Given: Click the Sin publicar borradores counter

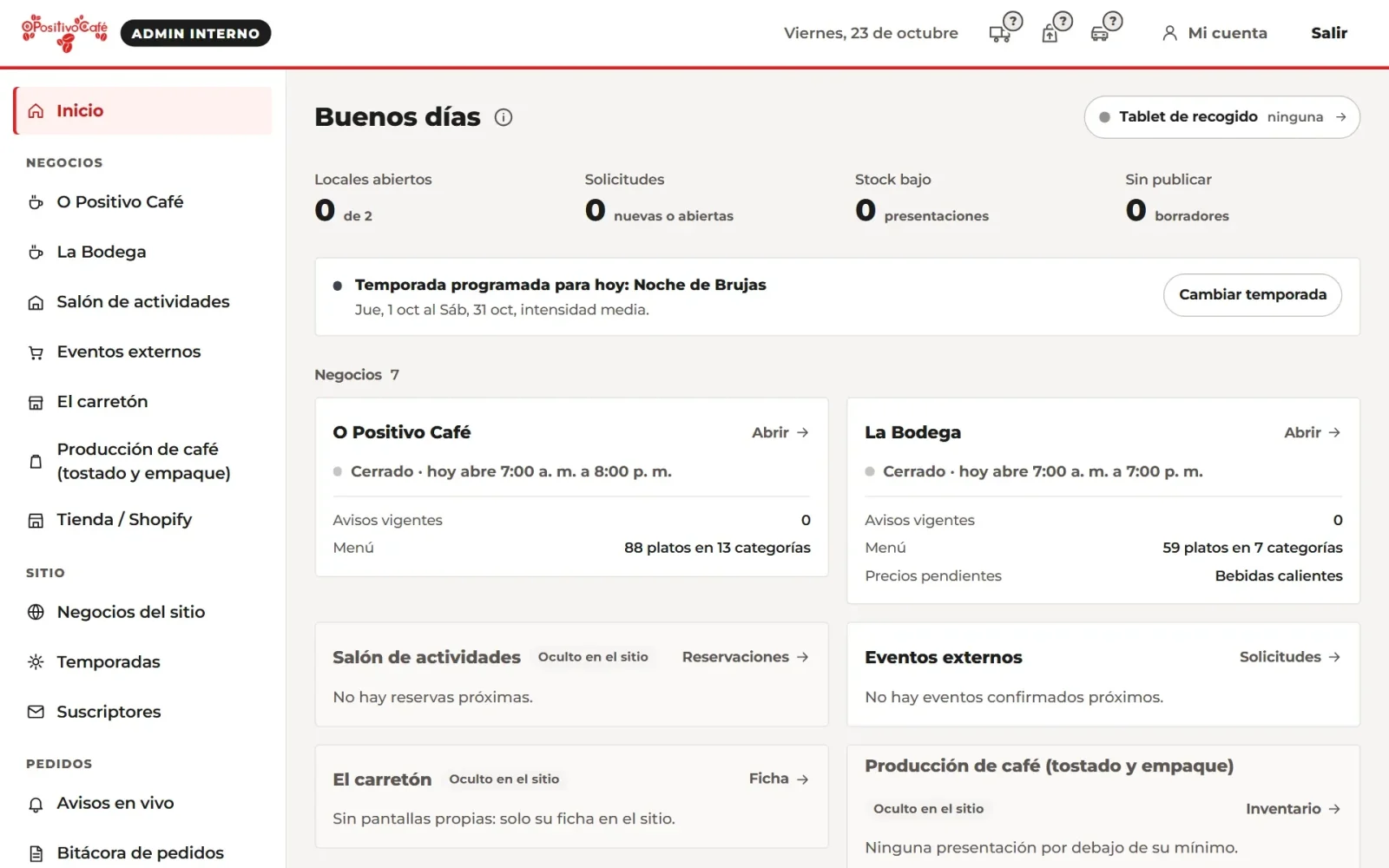Looking at the screenshot, I should [x=1177, y=198].
